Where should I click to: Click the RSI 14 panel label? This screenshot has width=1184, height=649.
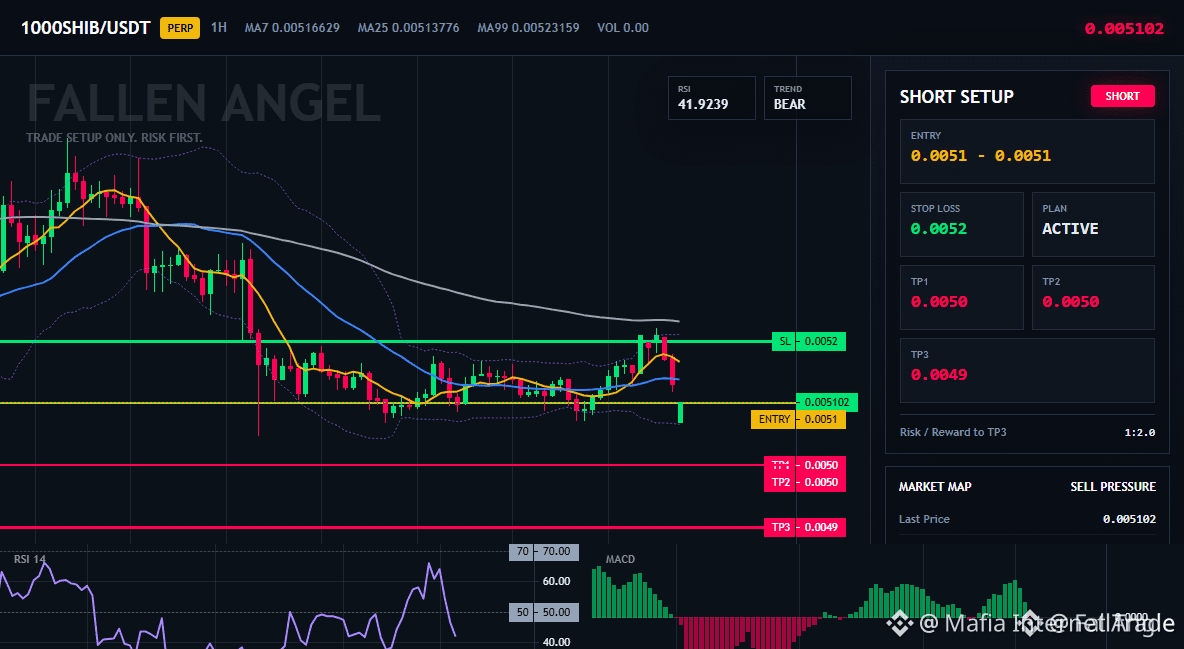pyautogui.click(x=29, y=559)
